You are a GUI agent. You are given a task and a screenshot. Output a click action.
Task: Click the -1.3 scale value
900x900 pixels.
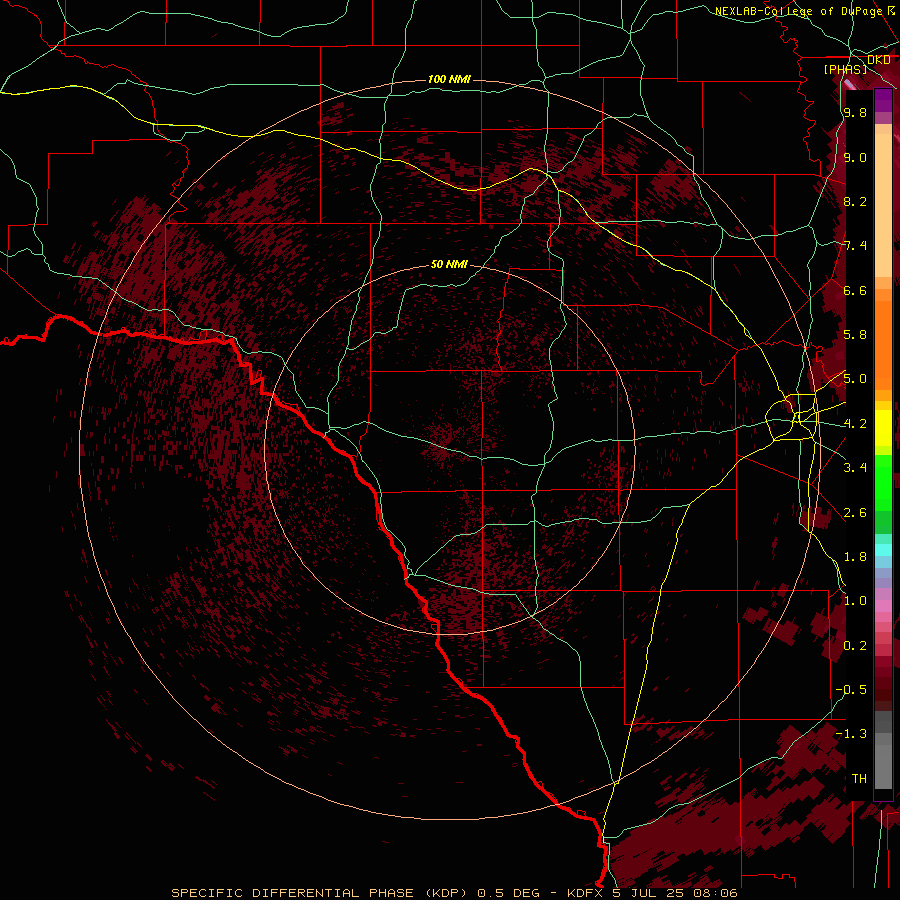851,734
